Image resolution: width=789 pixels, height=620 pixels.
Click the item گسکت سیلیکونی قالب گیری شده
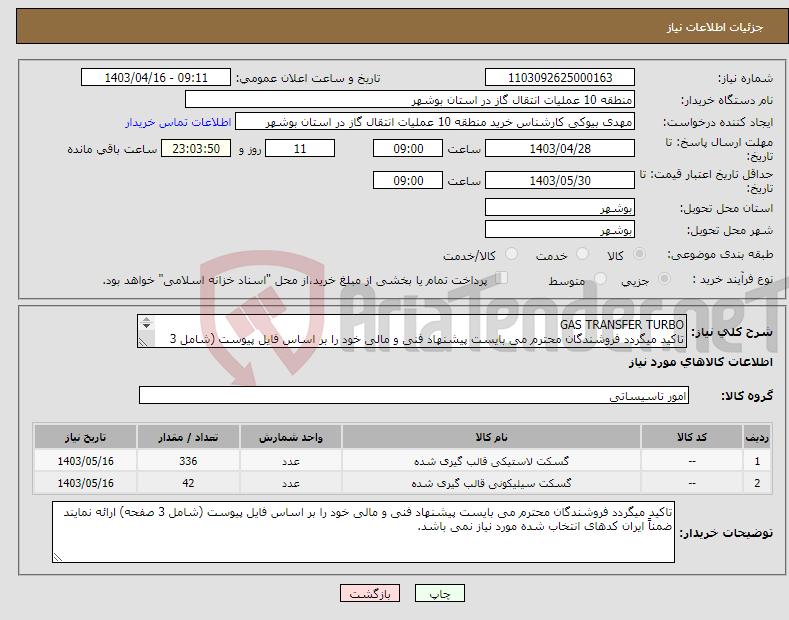(x=491, y=483)
